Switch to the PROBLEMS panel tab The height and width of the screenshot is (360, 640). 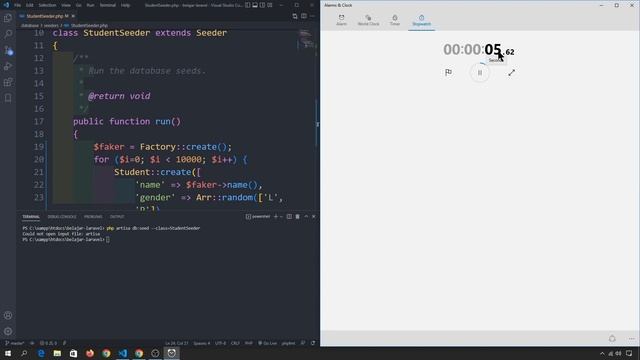point(93,217)
